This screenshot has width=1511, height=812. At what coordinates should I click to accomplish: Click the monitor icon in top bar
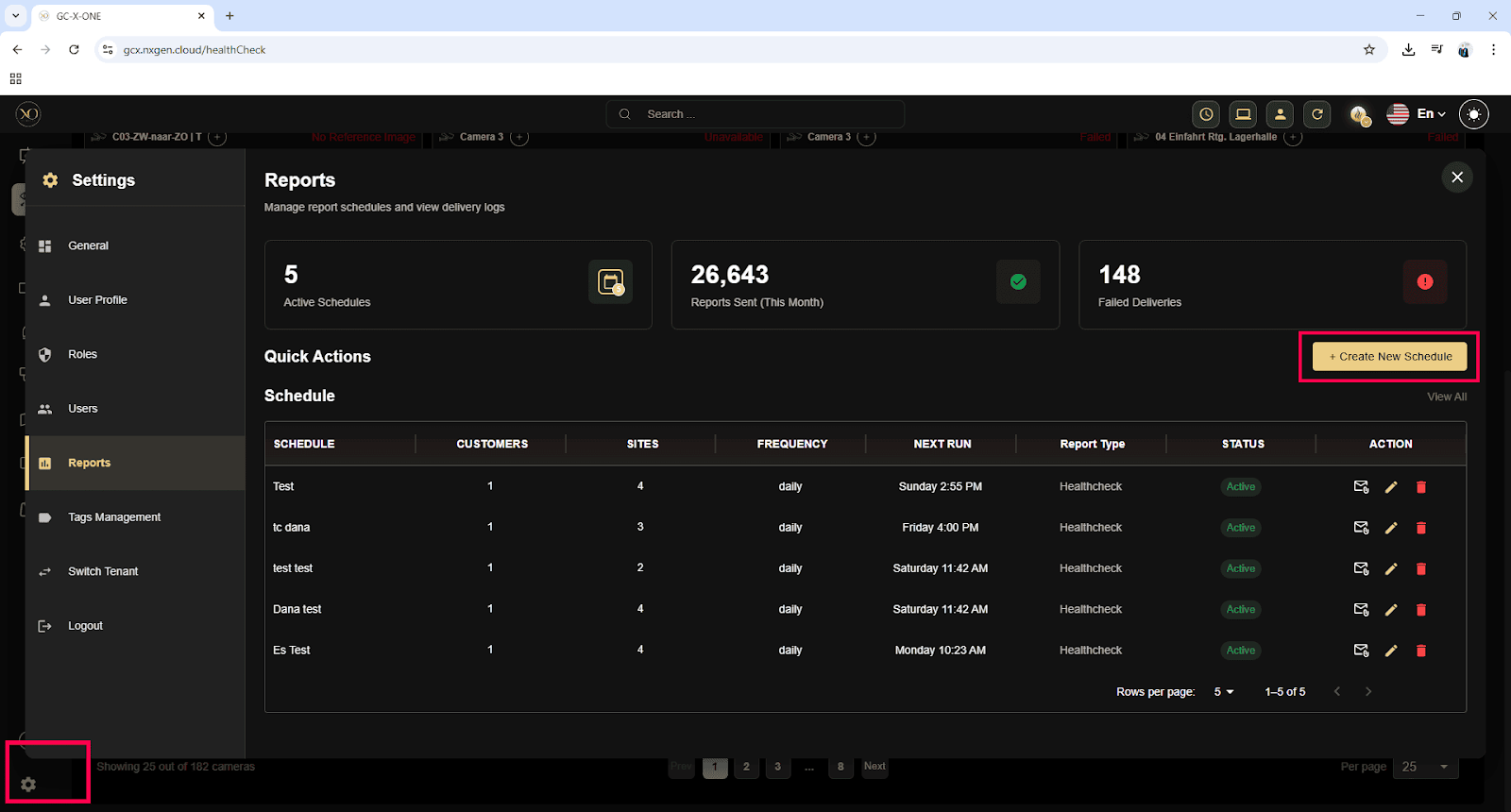[x=1243, y=114]
